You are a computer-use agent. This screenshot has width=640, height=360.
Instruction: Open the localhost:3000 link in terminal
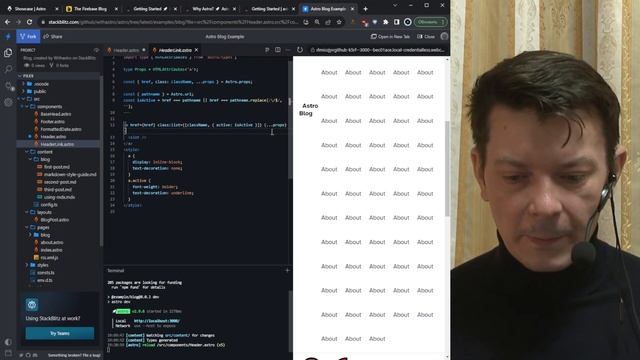(x=157, y=321)
